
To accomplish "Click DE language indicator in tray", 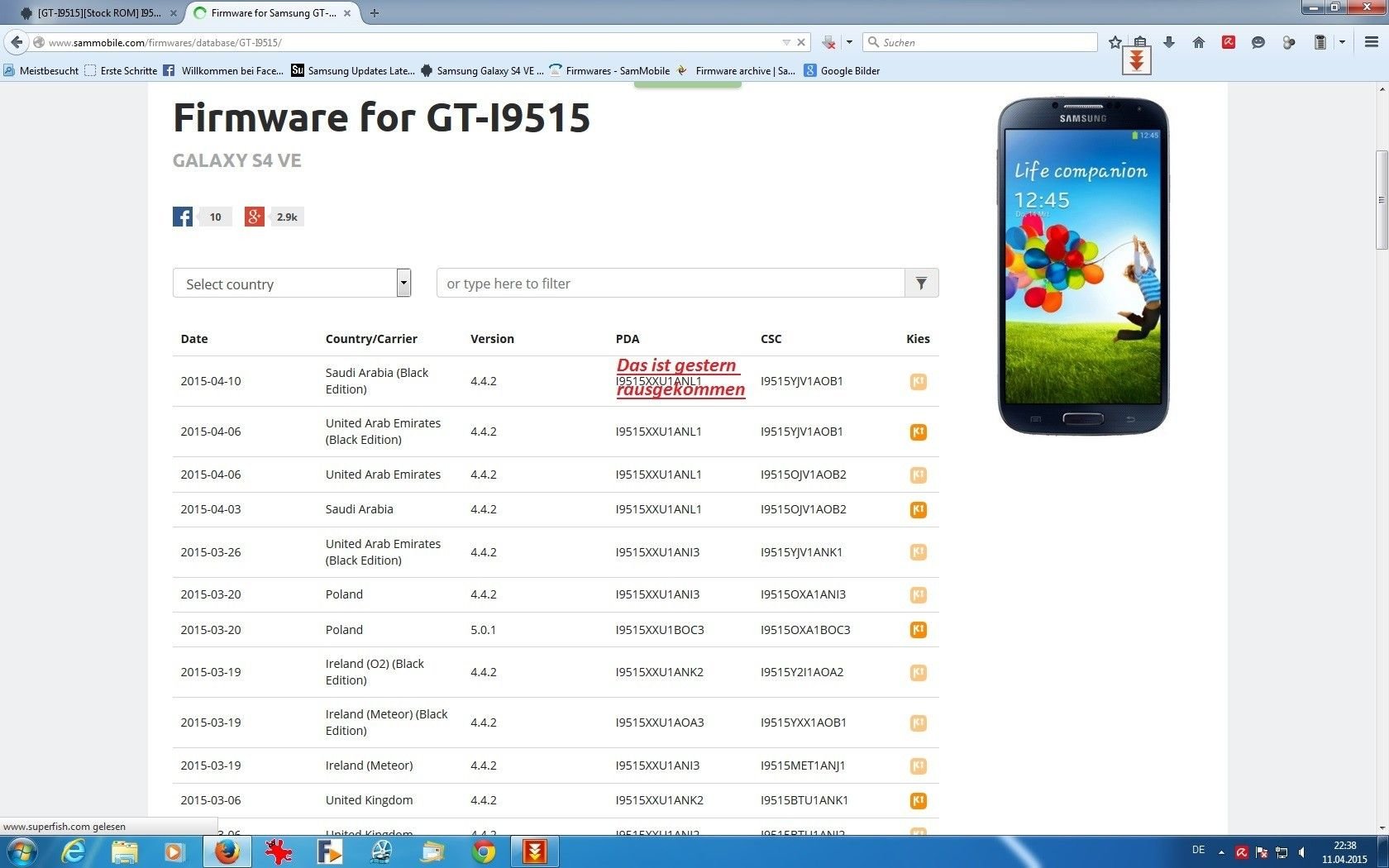I will click(x=1199, y=851).
